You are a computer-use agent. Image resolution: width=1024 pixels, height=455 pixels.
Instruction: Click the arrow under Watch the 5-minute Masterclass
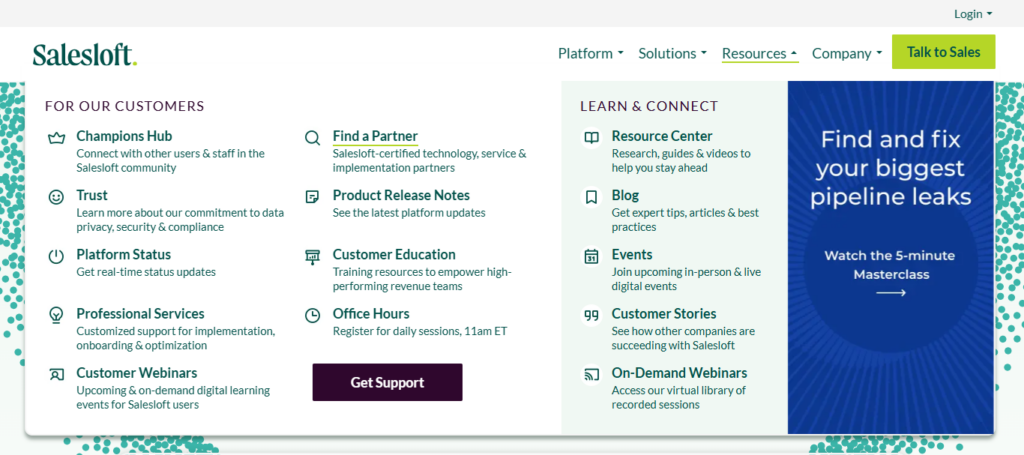click(x=891, y=293)
